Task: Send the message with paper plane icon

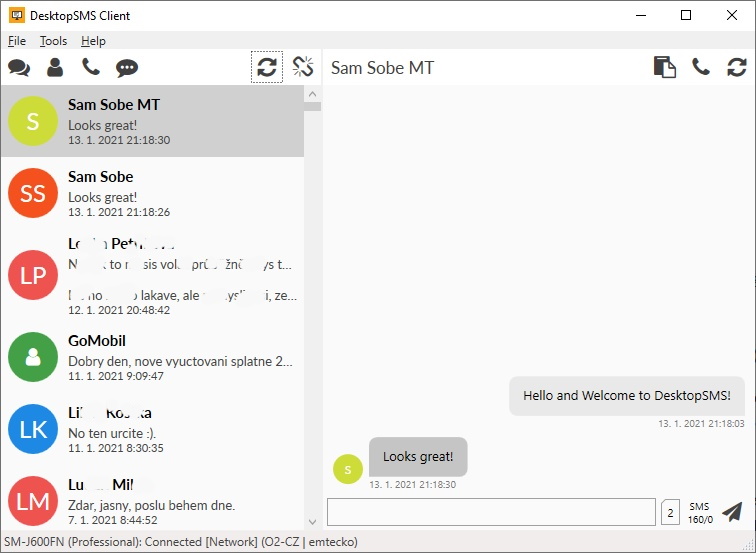Action: (x=732, y=512)
